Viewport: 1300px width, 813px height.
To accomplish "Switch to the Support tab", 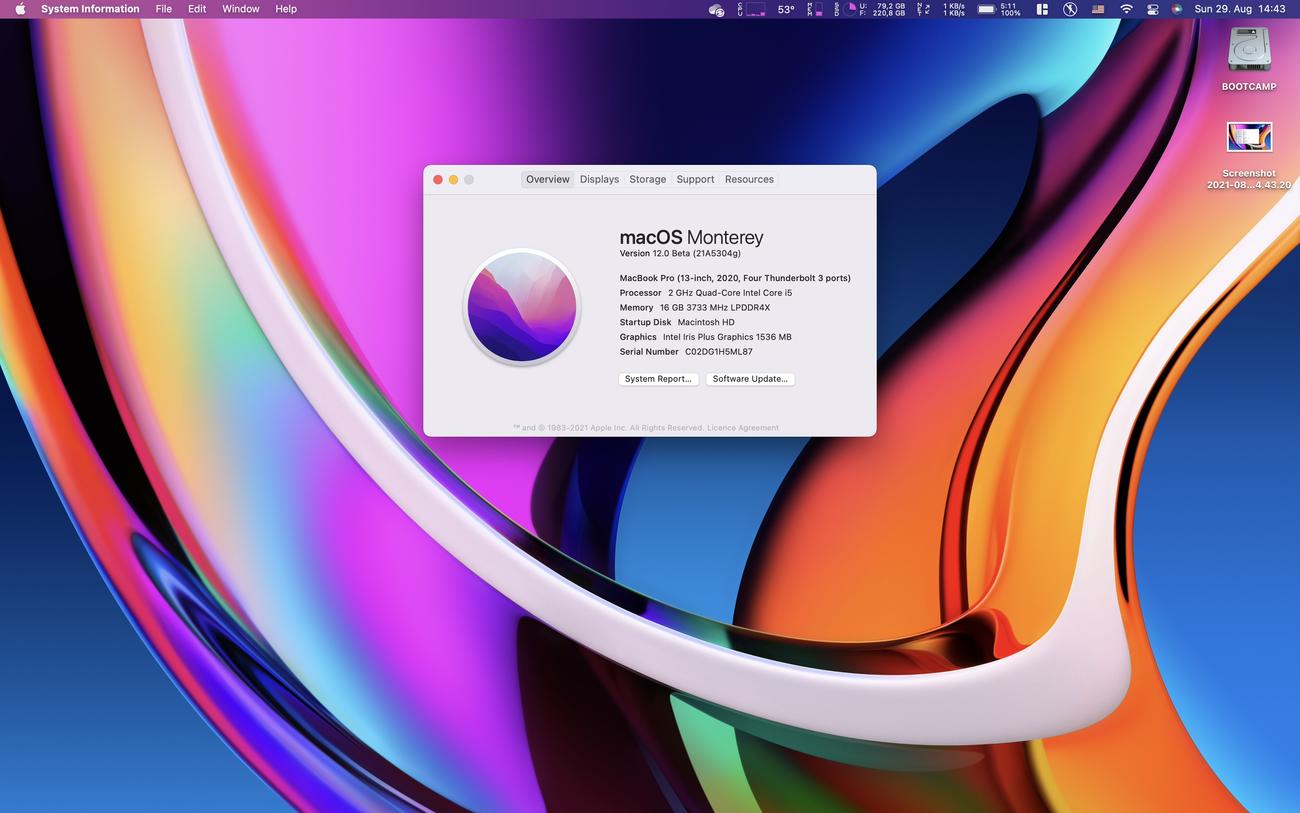I will pos(695,180).
